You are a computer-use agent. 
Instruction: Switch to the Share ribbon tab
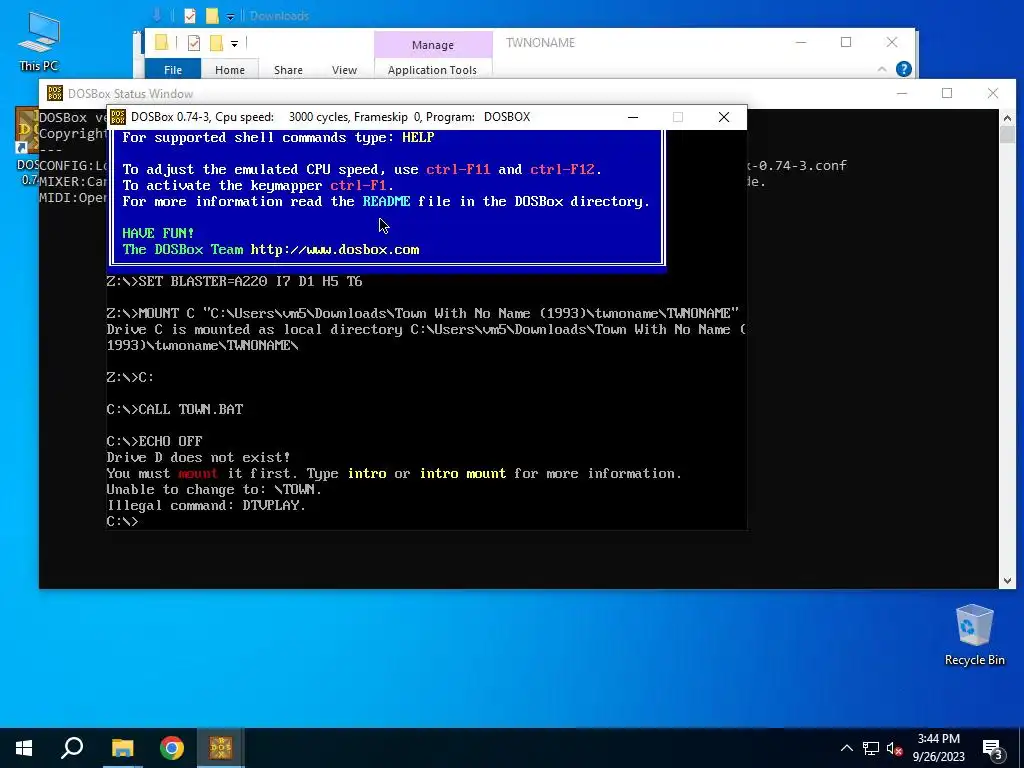(288, 70)
